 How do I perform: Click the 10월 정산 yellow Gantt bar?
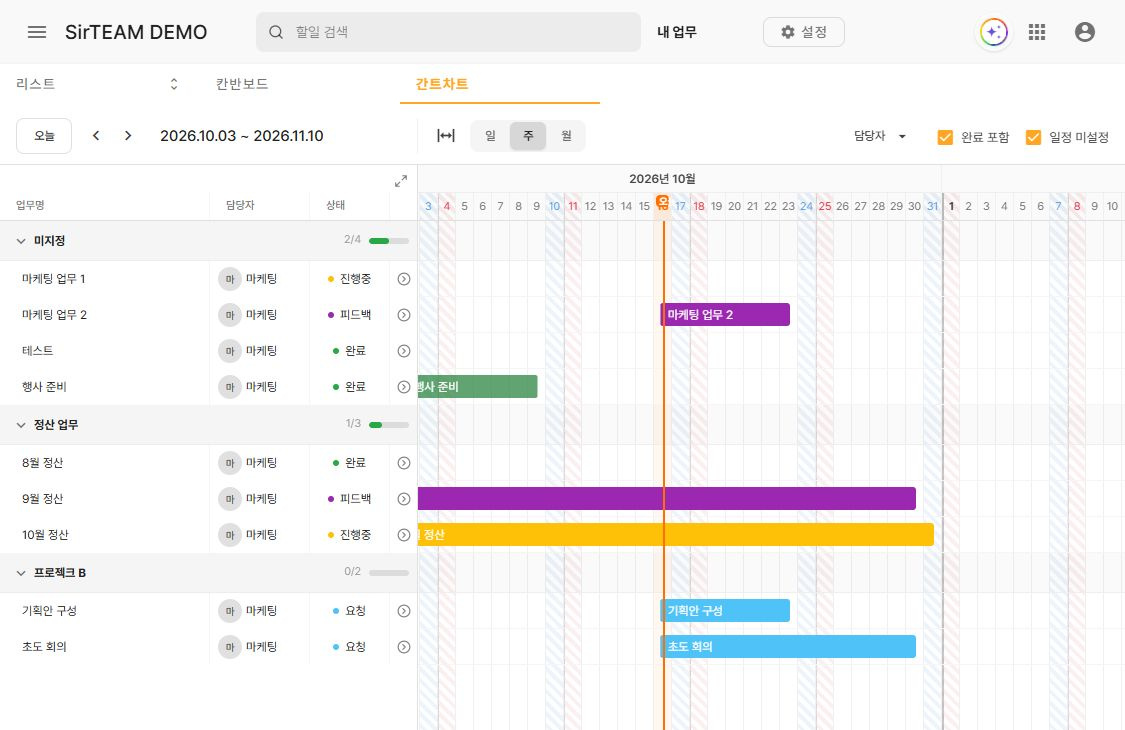pyautogui.click(x=676, y=534)
